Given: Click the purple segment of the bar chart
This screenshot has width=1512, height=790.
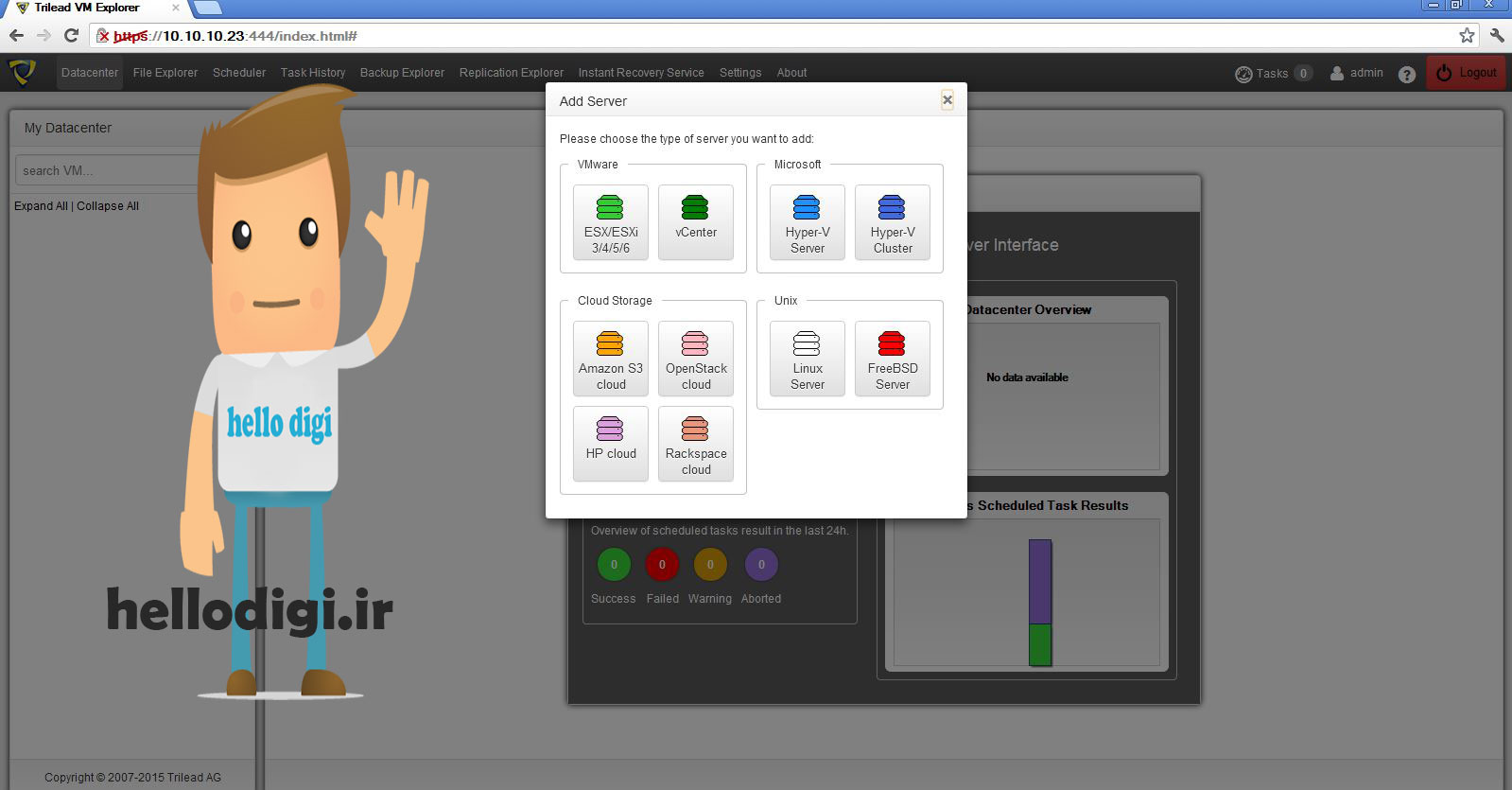Looking at the screenshot, I should [1040, 582].
